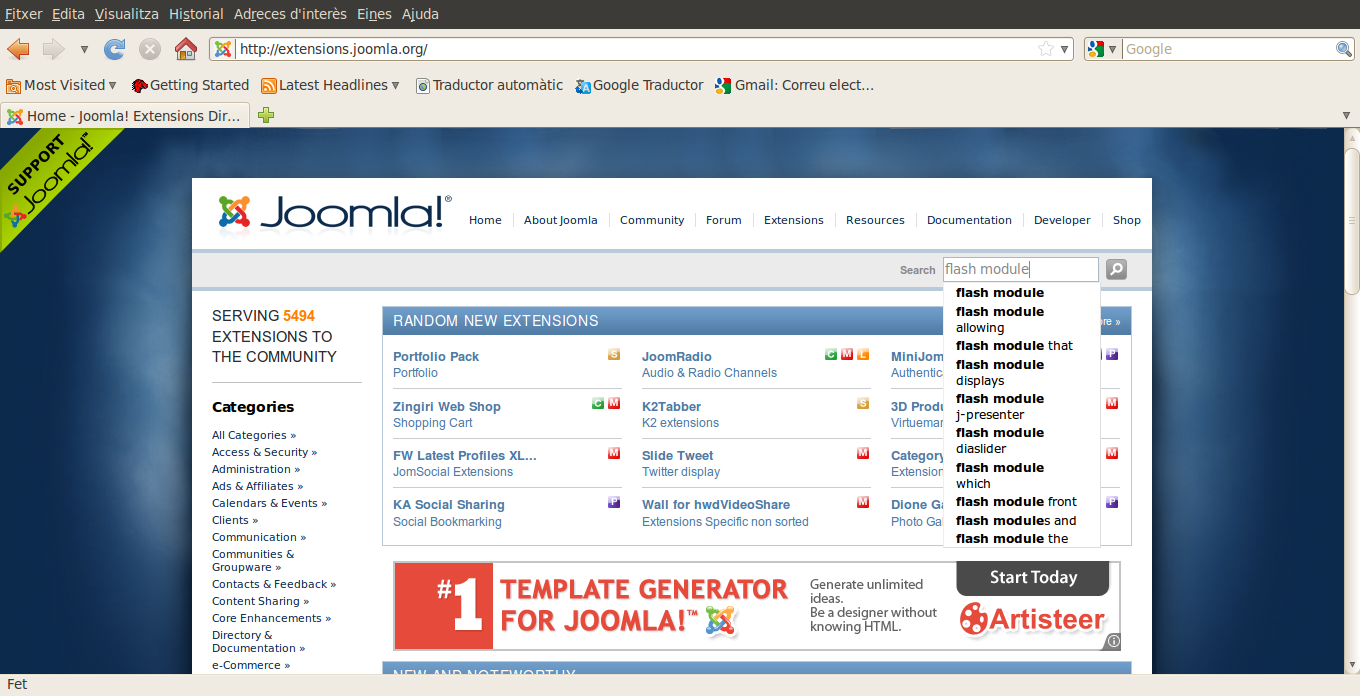1360x696 pixels.
Task: Click the browser Forward arrow button
Action: (x=53, y=49)
